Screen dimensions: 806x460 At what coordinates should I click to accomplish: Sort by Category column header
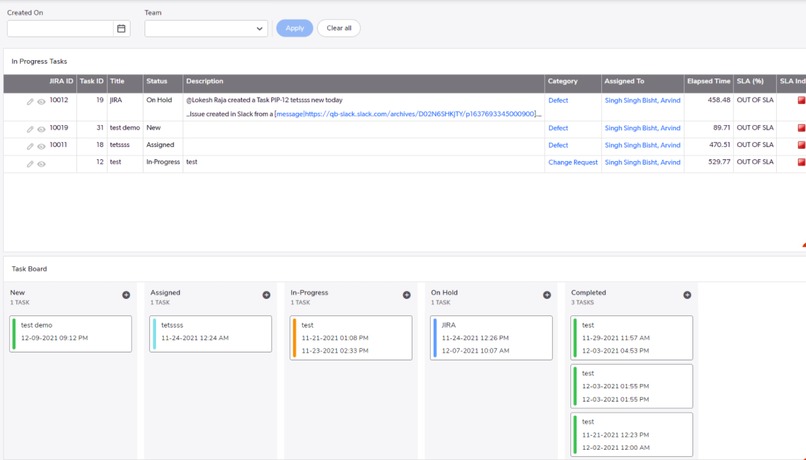point(563,81)
